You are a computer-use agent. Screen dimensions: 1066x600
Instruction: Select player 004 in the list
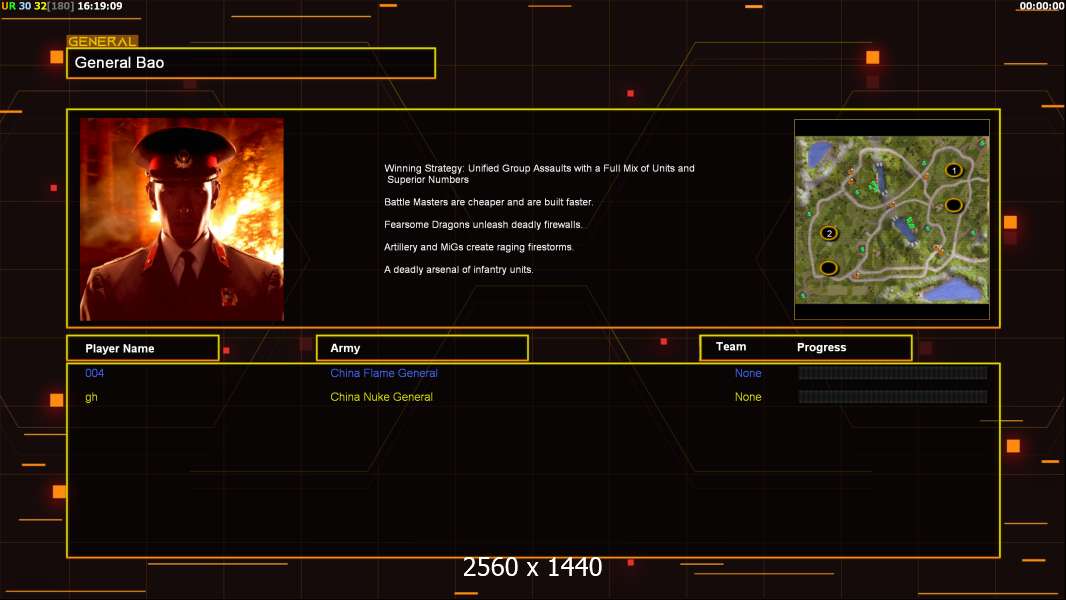[x=94, y=373]
